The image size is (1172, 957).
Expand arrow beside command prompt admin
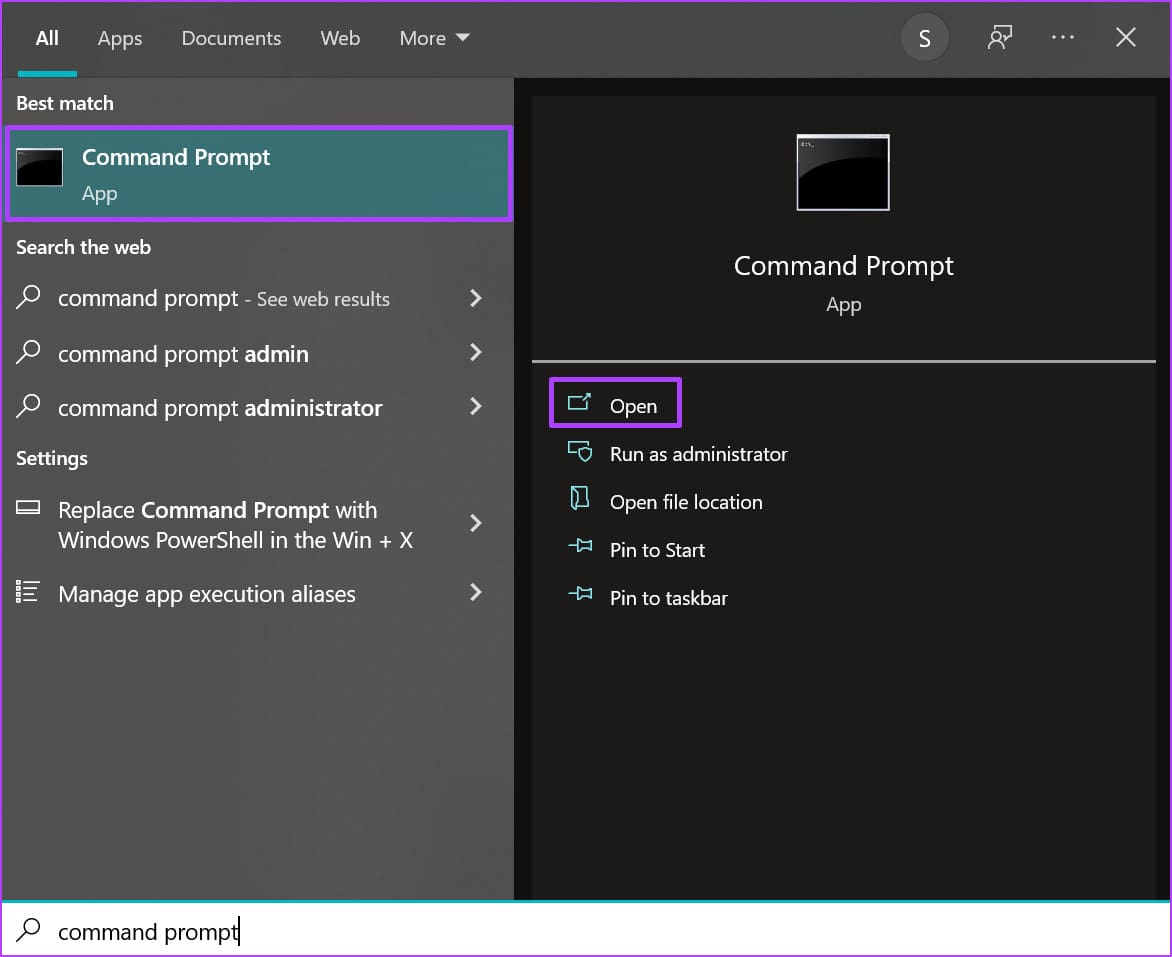coord(475,352)
